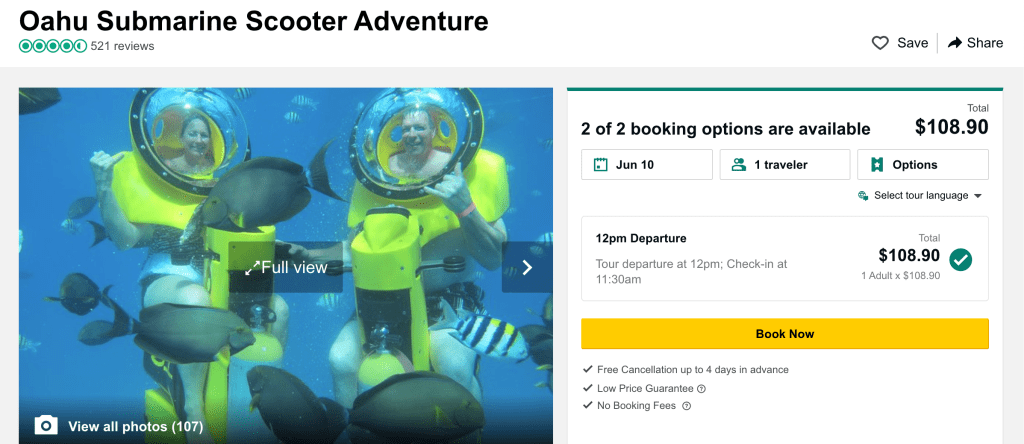1024x444 pixels.
Task: Click the Share arrow icon
Action: 955,43
